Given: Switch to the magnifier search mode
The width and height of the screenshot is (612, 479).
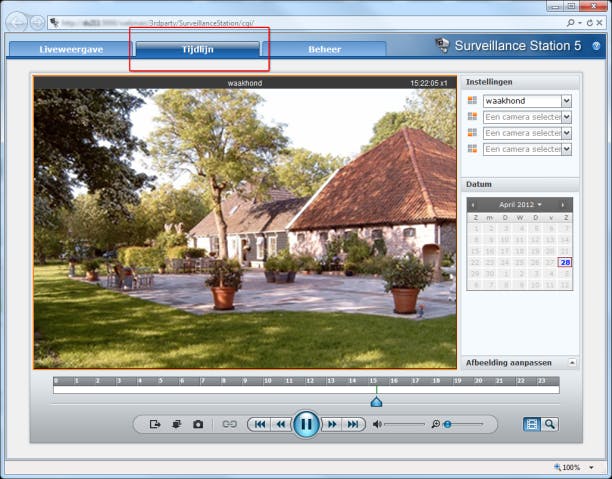Looking at the screenshot, I should pyautogui.click(x=550, y=424).
